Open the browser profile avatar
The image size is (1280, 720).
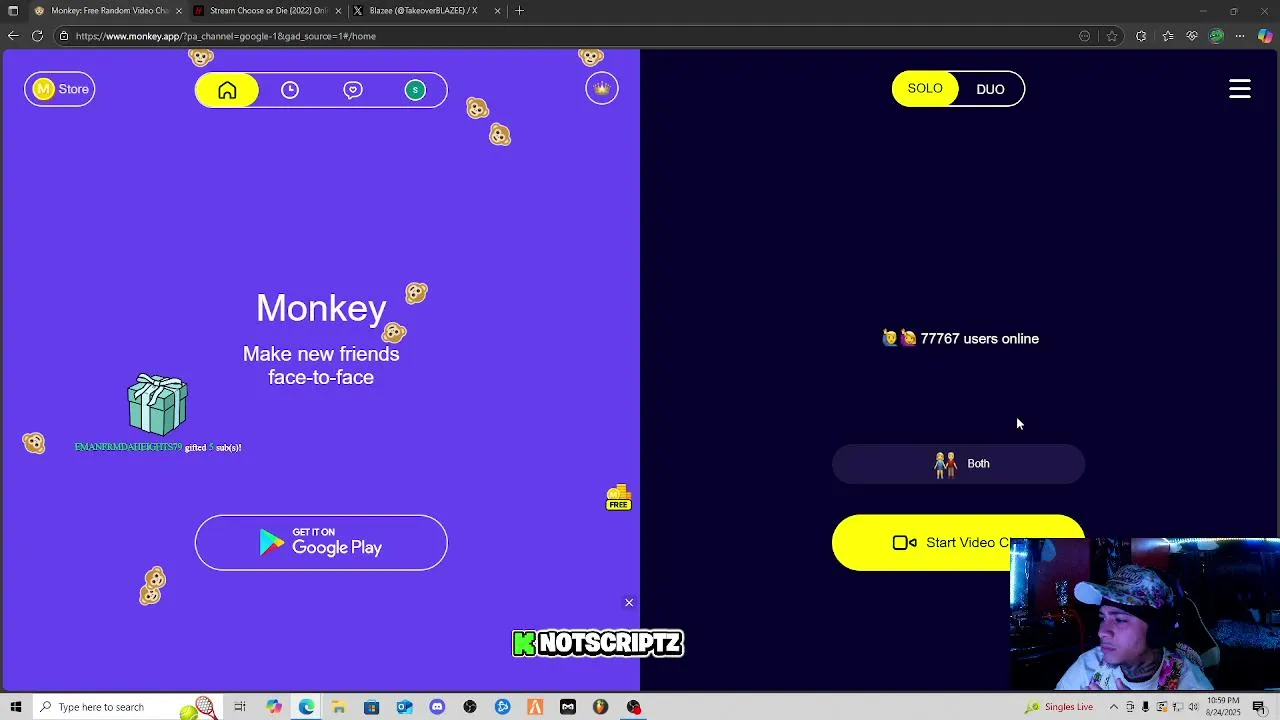pyautogui.click(x=1216, y=36)
